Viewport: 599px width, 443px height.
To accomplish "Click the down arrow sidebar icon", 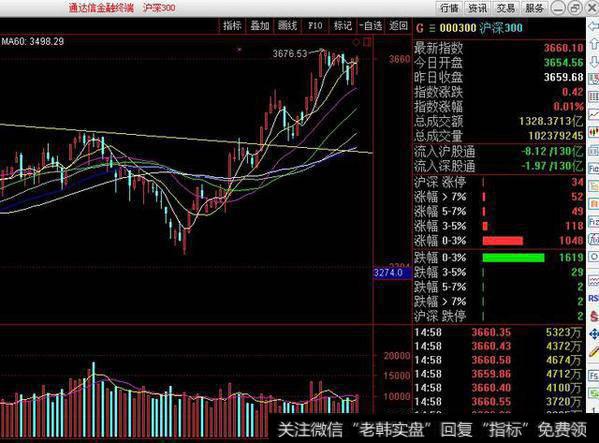I will click(594, 61).
